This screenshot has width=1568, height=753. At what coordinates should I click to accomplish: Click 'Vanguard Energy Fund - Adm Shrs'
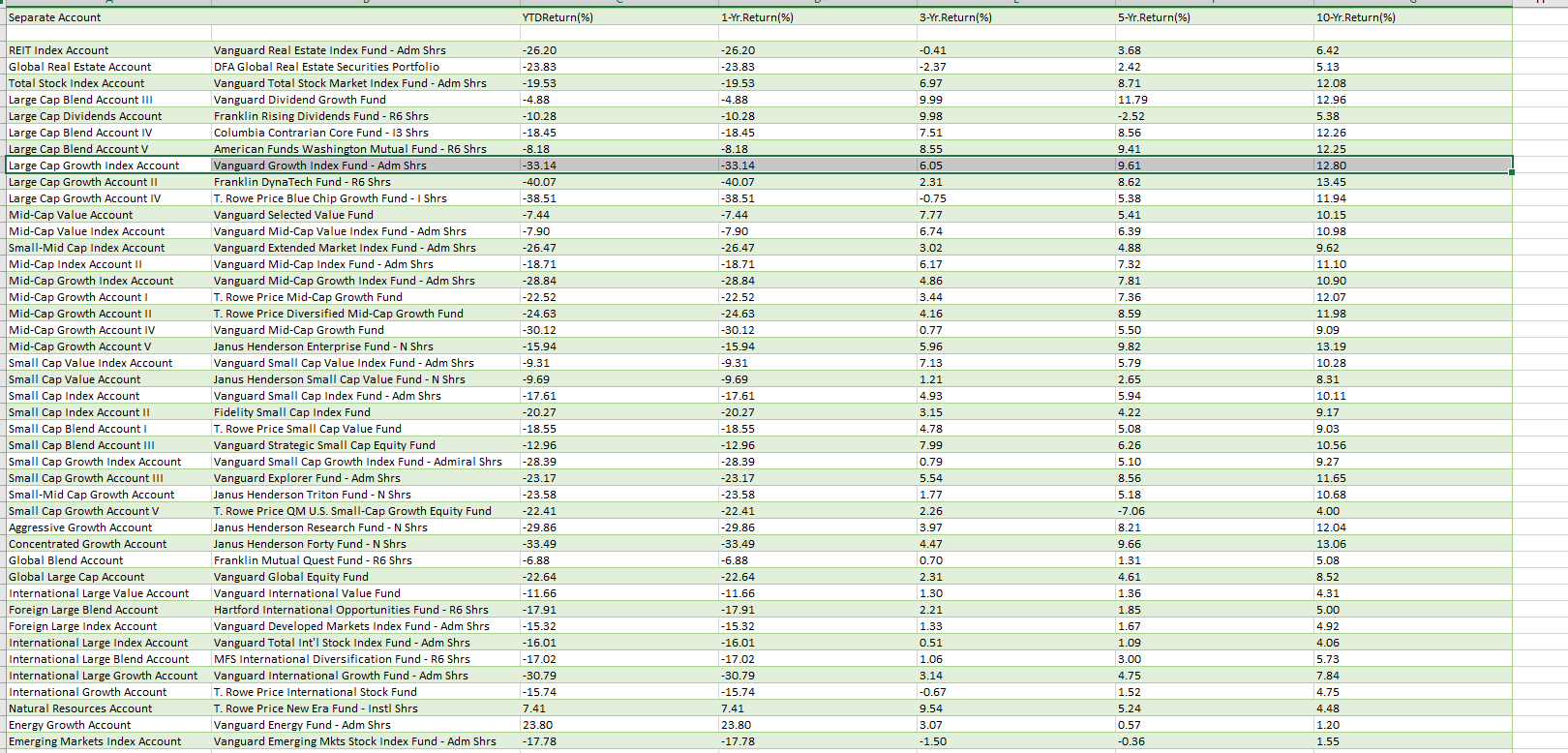click(x=366, y=725)
